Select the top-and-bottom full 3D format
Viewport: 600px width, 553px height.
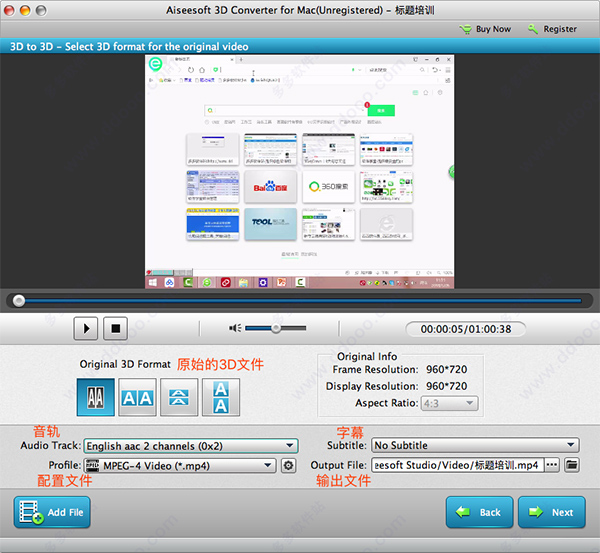click(221, 397)
